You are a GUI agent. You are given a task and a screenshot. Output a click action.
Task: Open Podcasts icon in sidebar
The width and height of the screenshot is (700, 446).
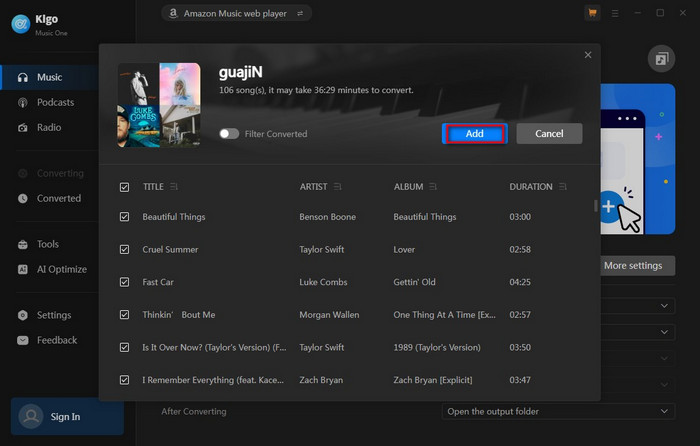point(23,103)
